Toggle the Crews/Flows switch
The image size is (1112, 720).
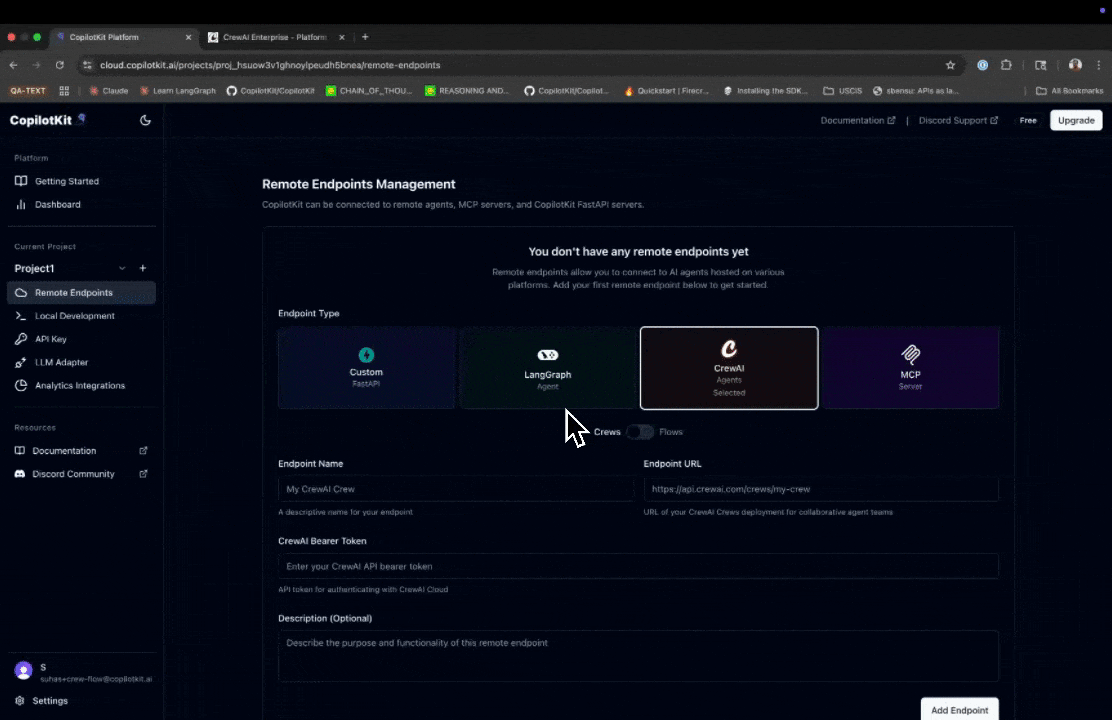[x=640, y=432]
